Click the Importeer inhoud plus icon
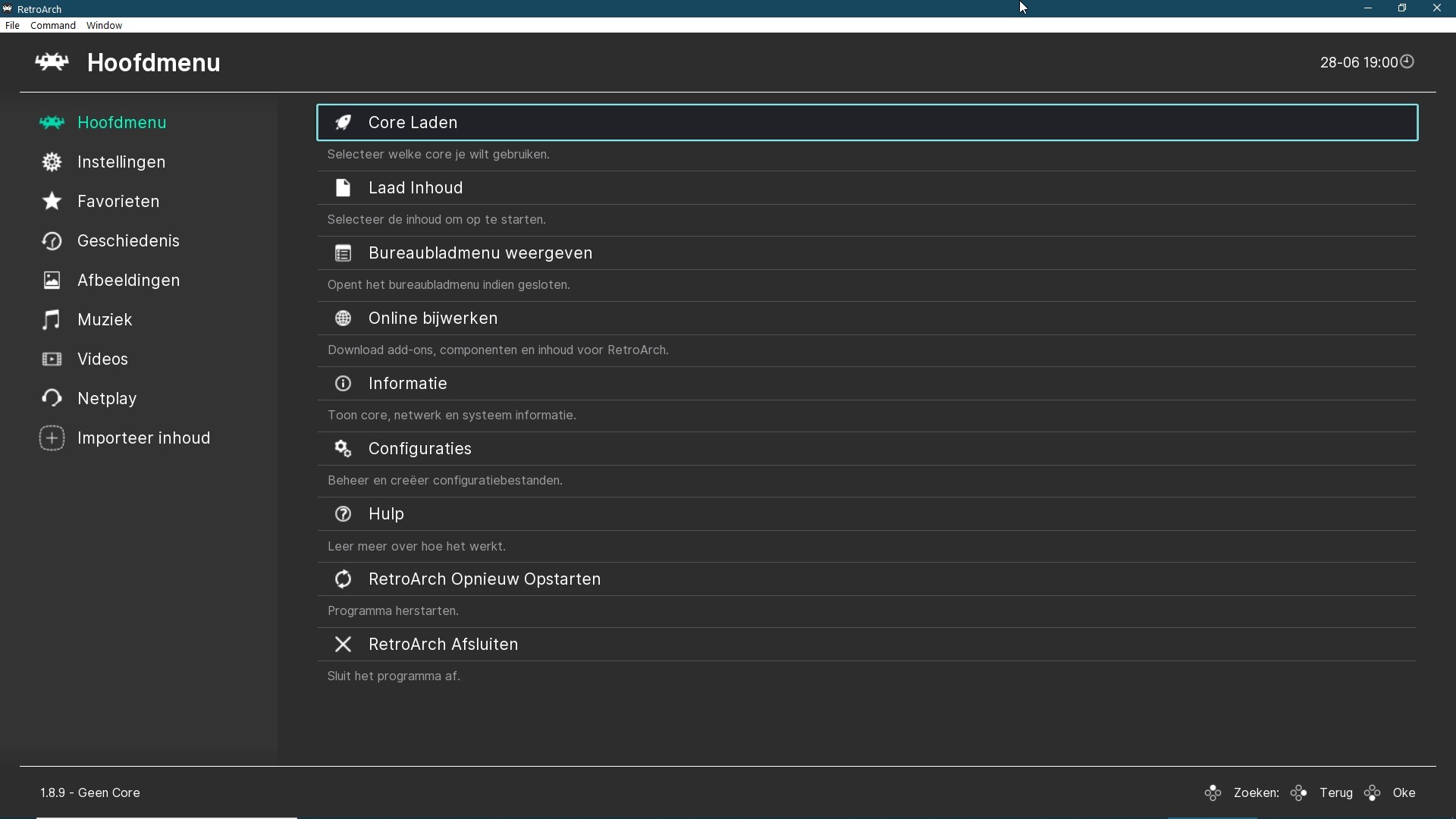Image resolution: width=1456 pixels, height=819 pixels. click(52, 438)
